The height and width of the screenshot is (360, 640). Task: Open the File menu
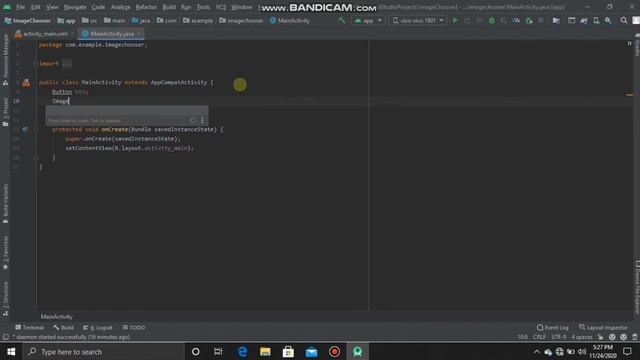point(20,7)
